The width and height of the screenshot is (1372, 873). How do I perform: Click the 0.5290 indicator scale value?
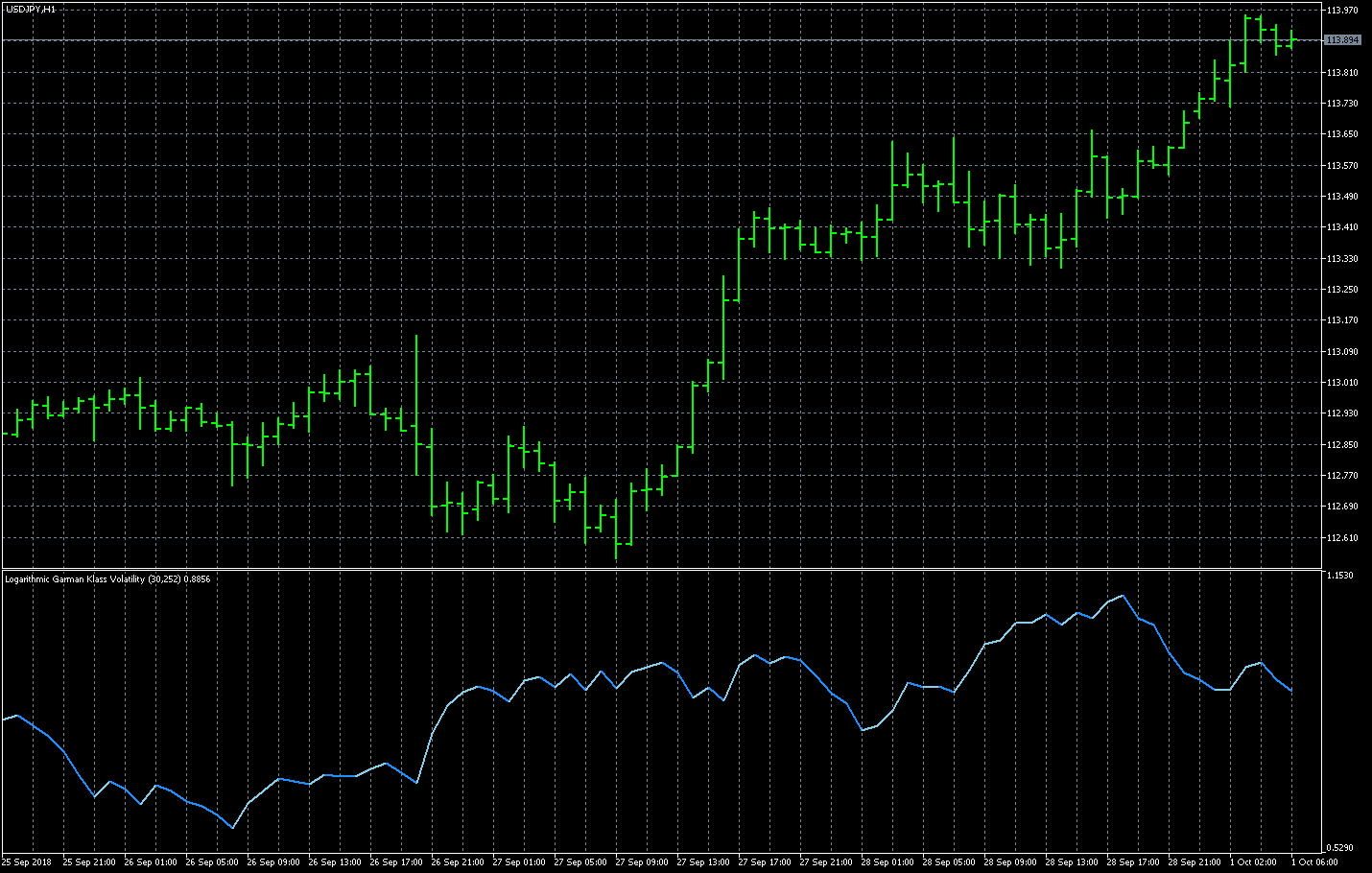(1339, 848)
